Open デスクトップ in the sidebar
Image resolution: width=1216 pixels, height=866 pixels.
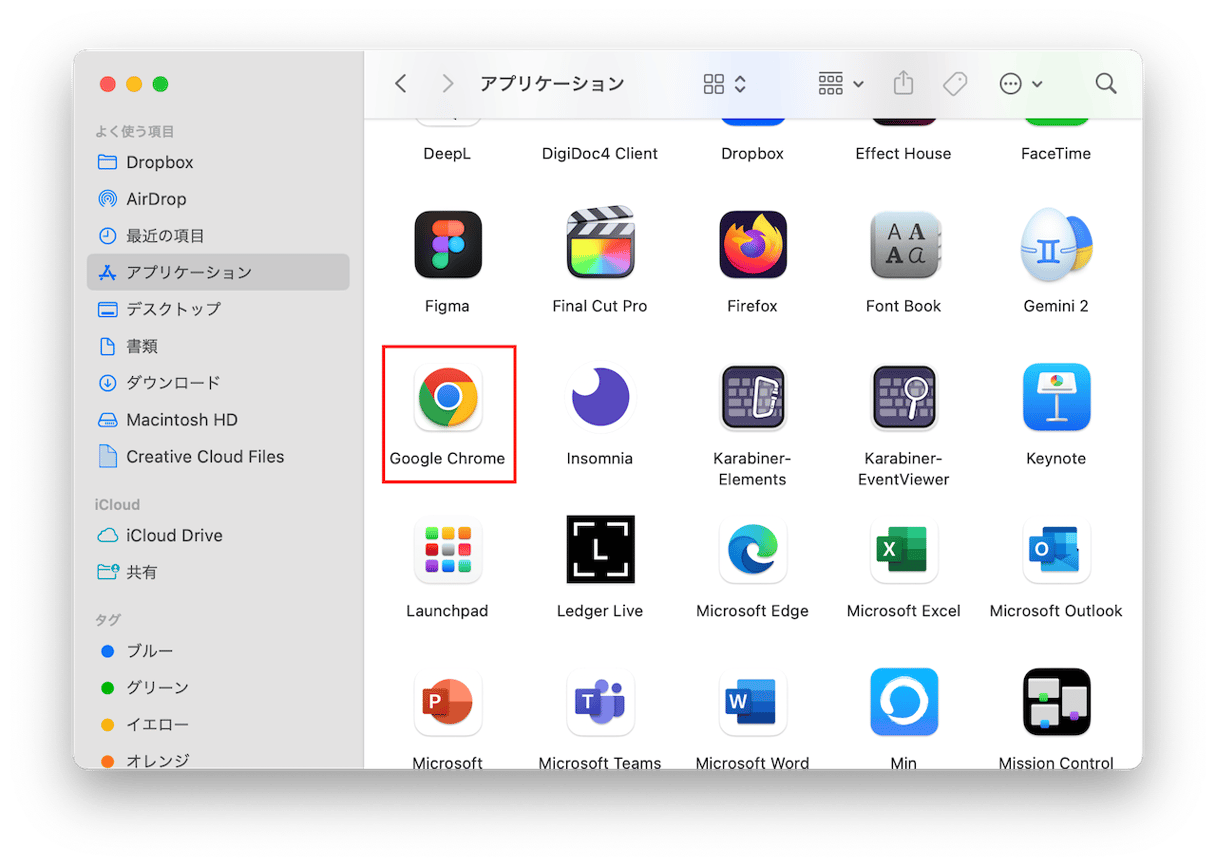(218, 309)
